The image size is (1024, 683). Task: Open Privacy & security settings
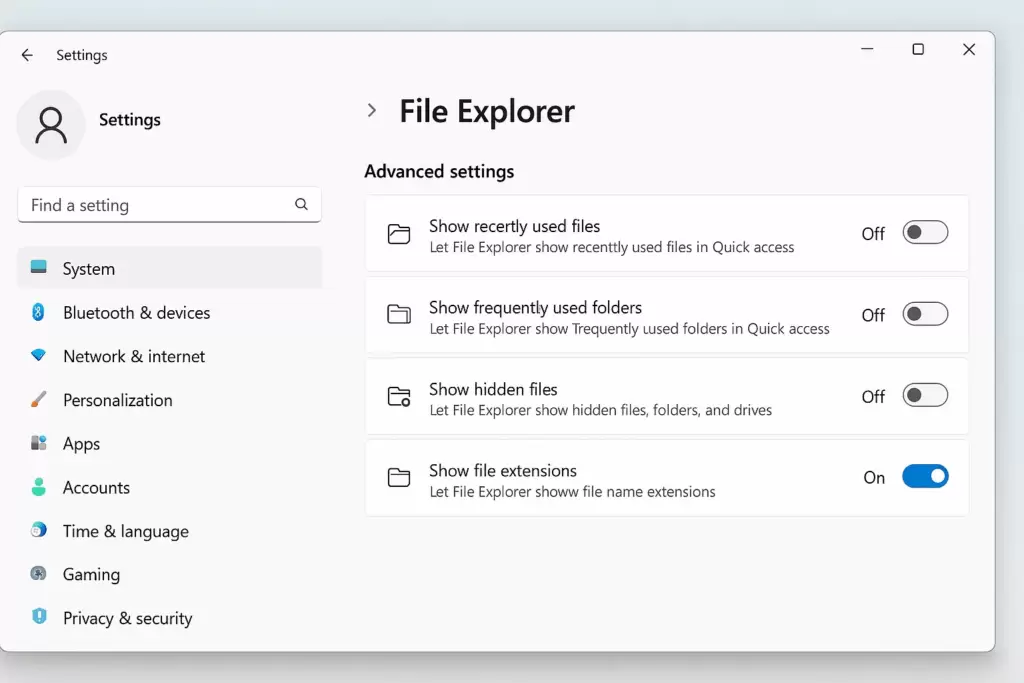tap(128, 618)
